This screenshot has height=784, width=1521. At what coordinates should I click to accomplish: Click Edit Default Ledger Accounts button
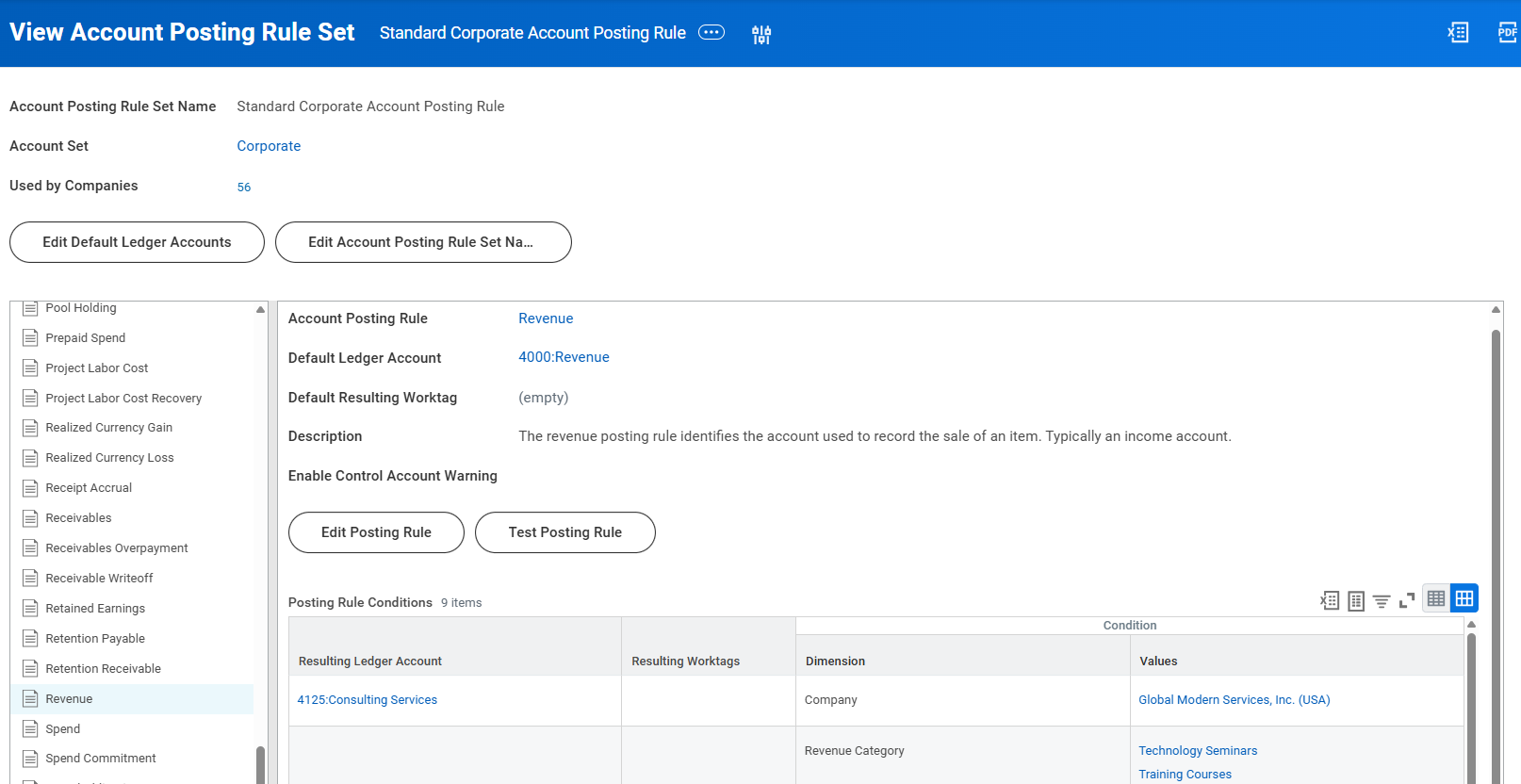(137, 242)
